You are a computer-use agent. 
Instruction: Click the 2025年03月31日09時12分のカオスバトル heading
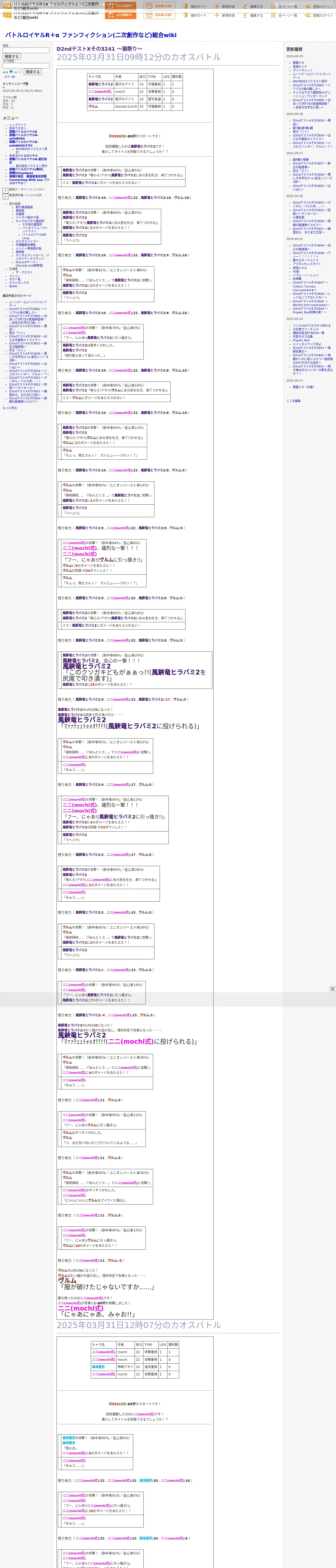pos(139,57)
